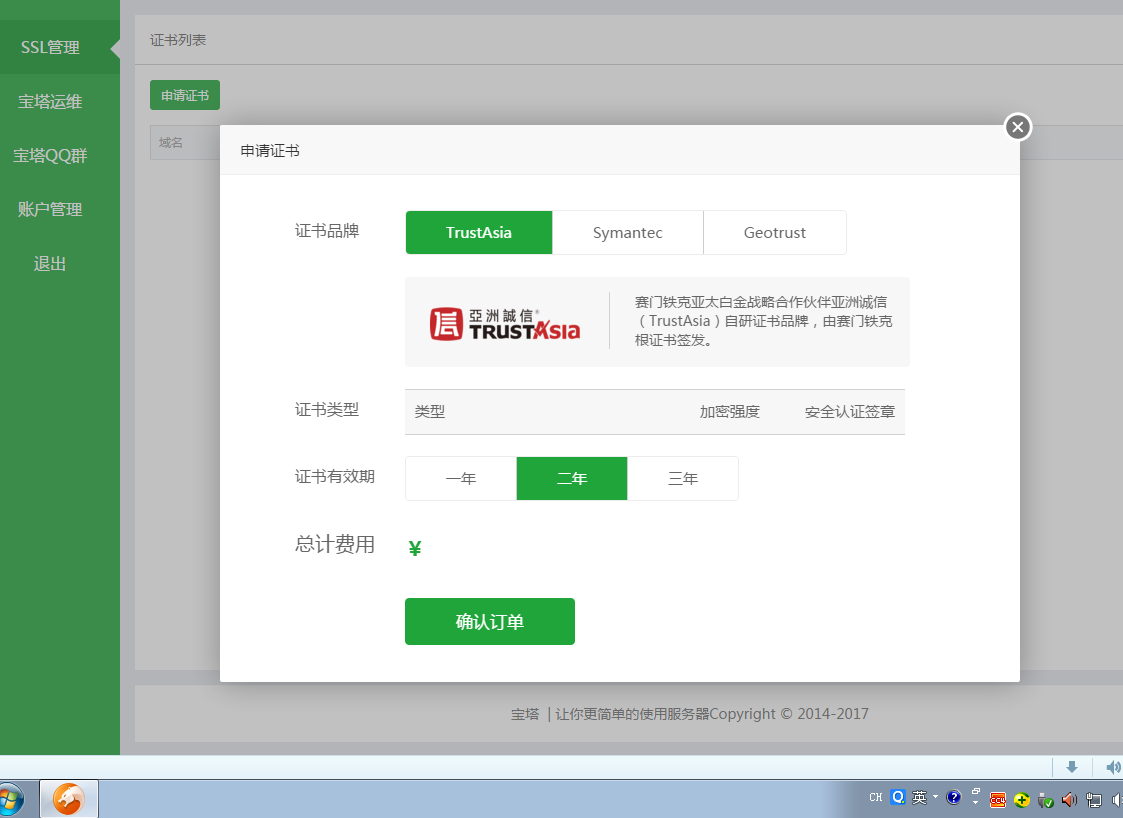Choose Geotrust as the certificate brand
The height and width of the screenshot is (818, 1123).
tap(774, 232)
